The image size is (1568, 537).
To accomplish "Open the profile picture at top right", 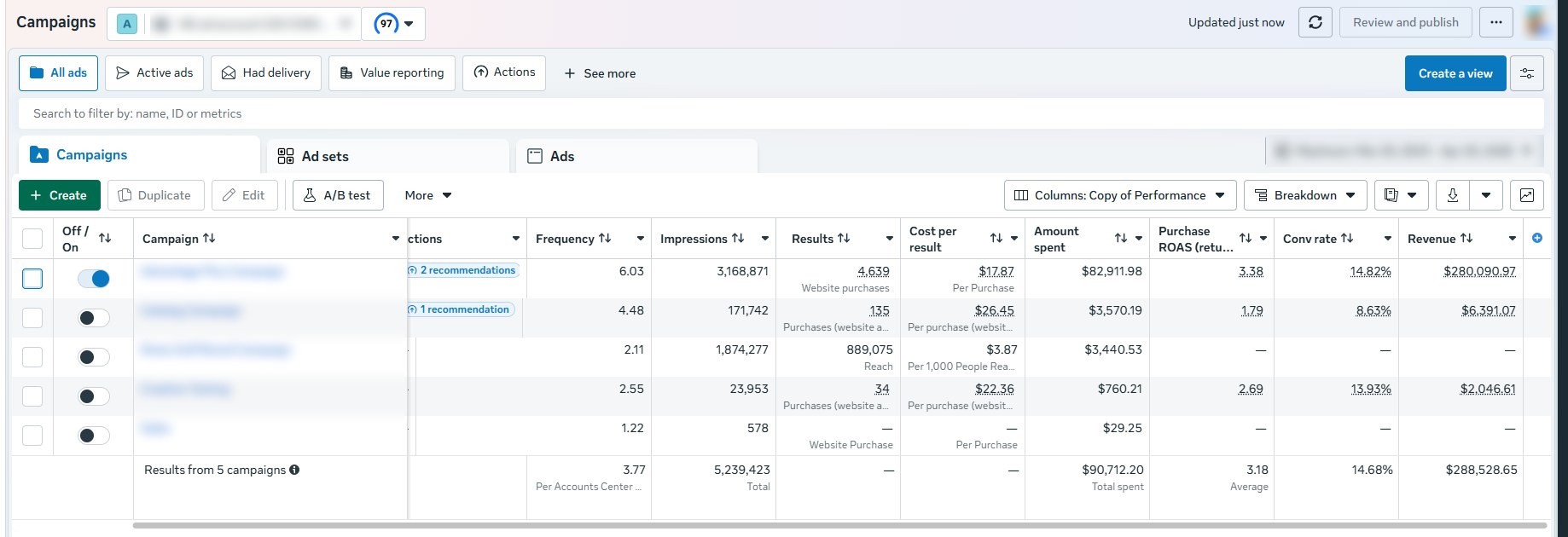I will [1537, 22].
